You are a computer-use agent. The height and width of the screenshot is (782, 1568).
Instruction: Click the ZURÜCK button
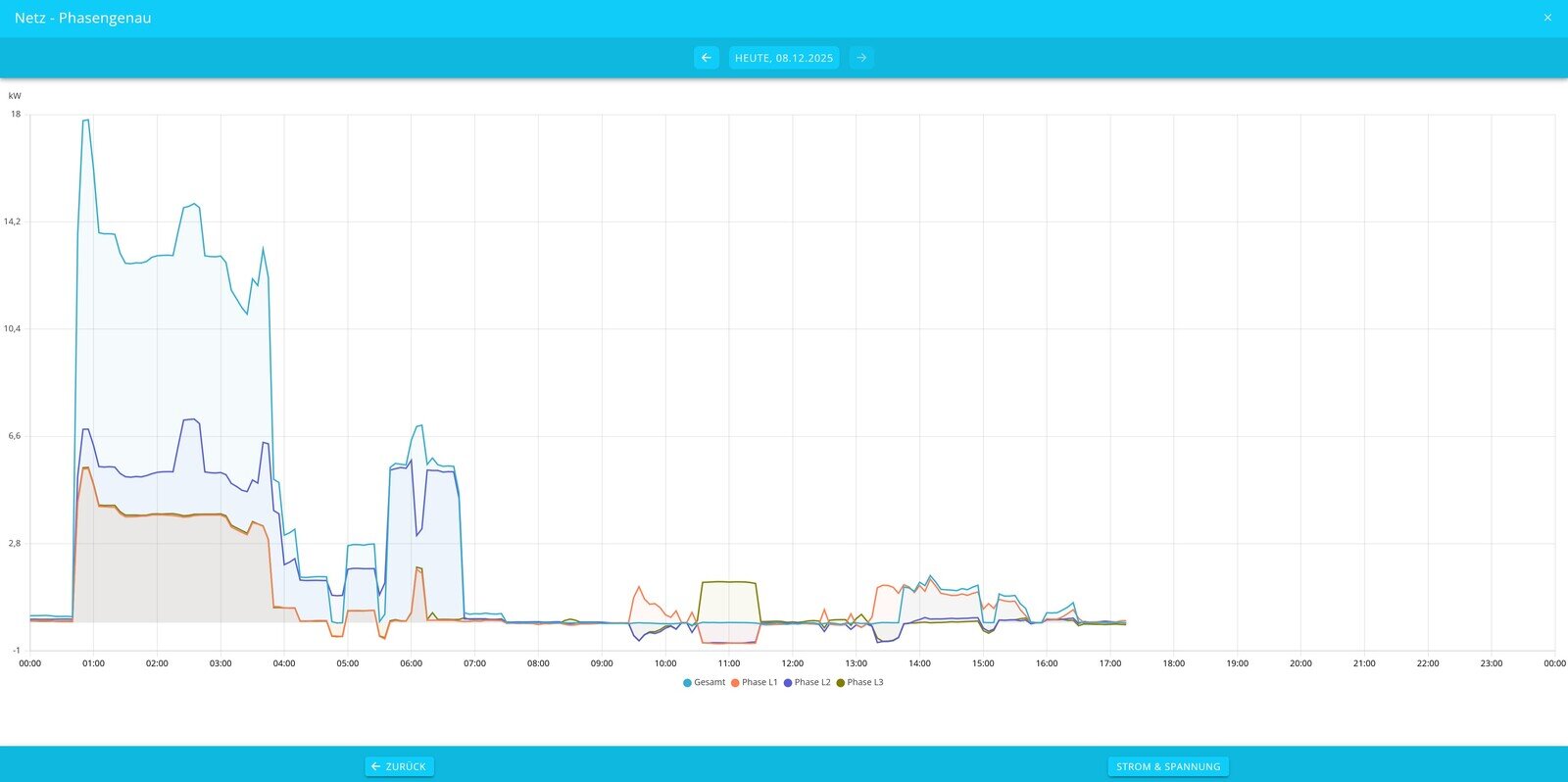click(x=399, y=766)
